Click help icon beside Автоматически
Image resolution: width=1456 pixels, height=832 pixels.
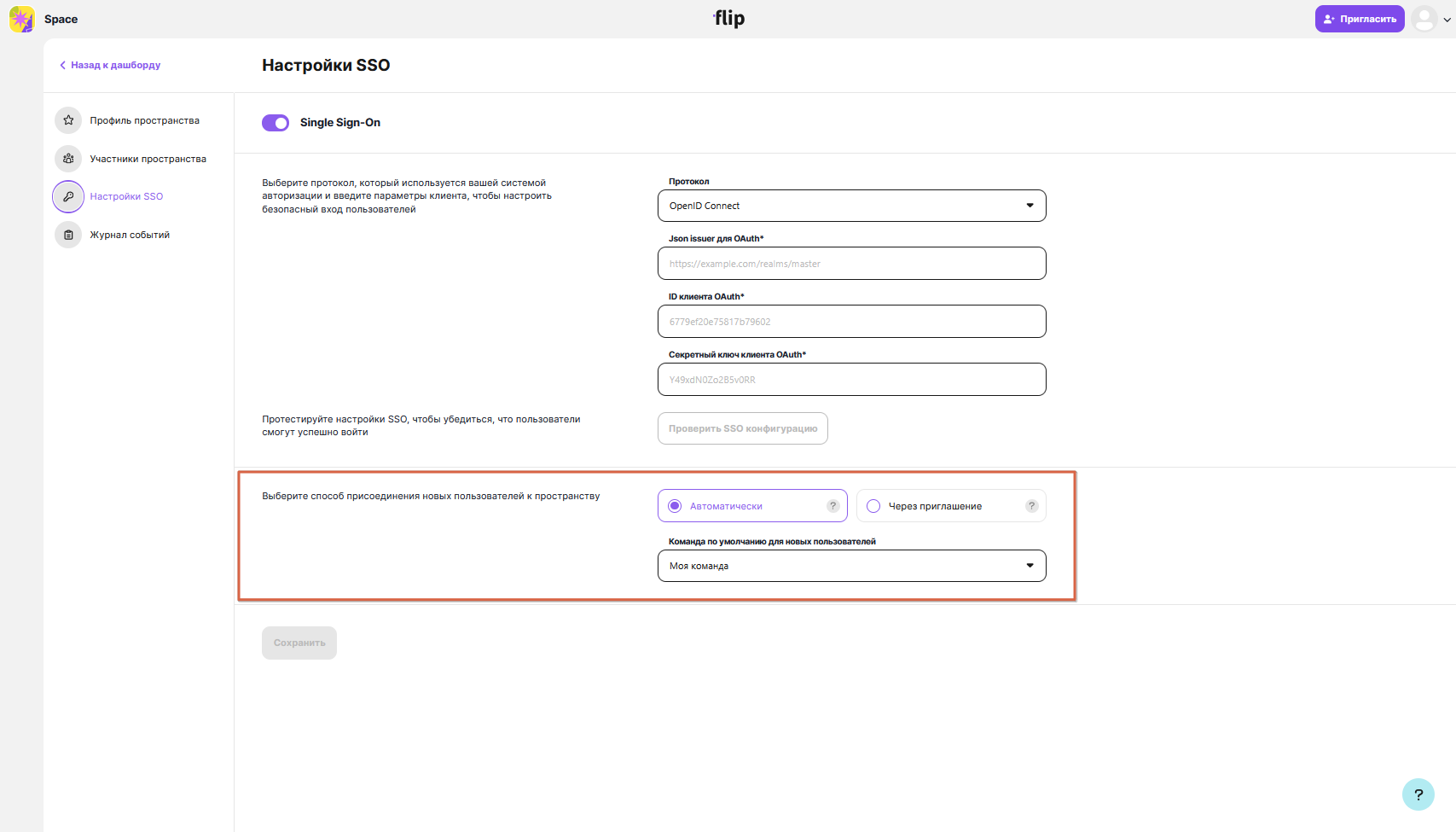coord(833,506)
